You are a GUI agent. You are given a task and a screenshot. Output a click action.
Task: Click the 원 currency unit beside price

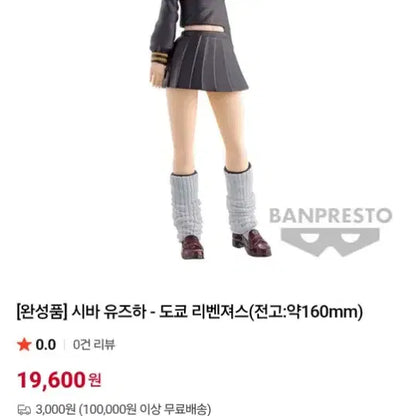(x=95, y=380)
